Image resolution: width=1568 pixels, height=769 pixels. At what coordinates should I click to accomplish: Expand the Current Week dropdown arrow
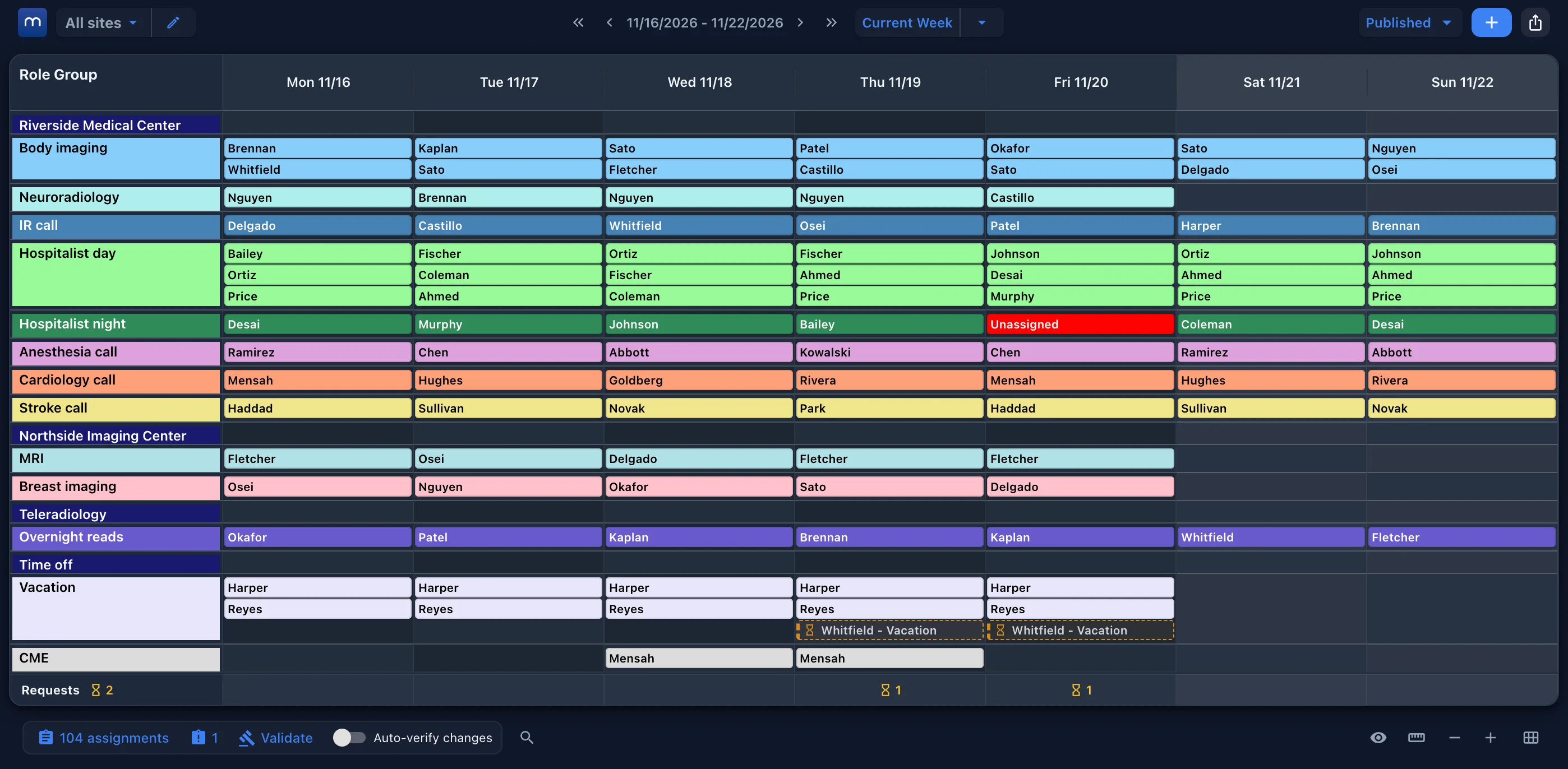point(982,22)
